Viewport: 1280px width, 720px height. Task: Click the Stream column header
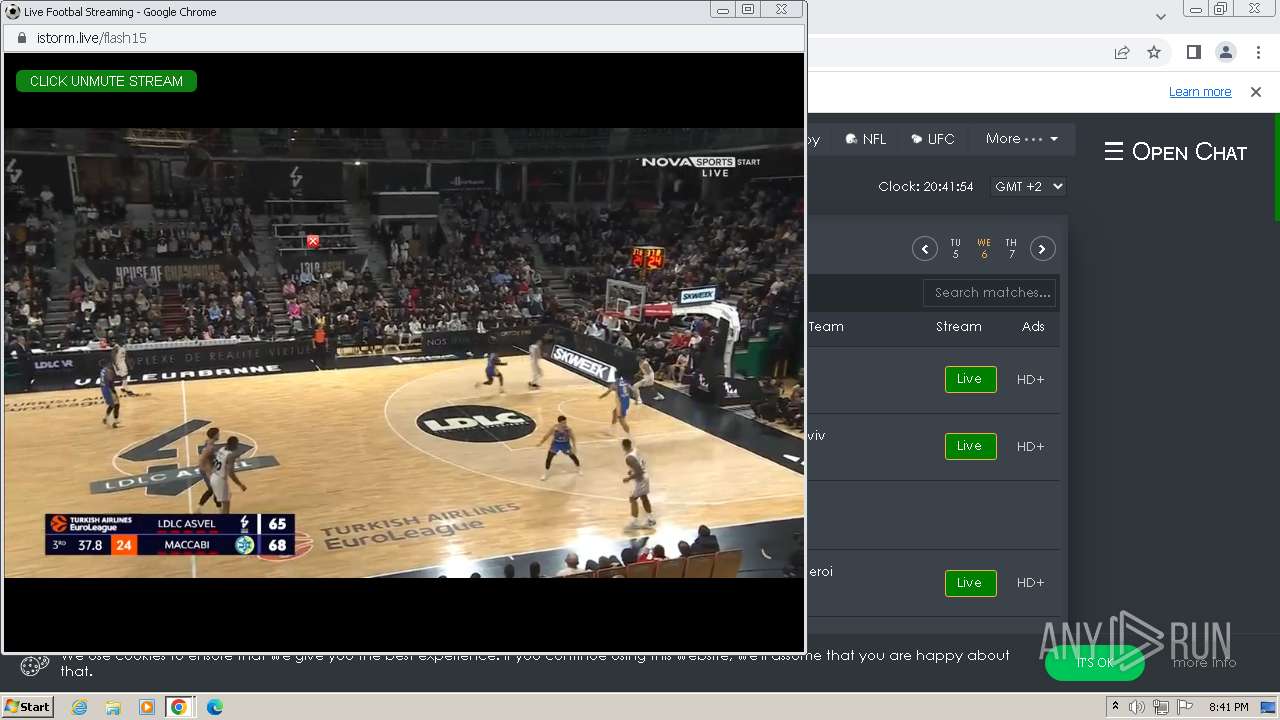point(959,327)
